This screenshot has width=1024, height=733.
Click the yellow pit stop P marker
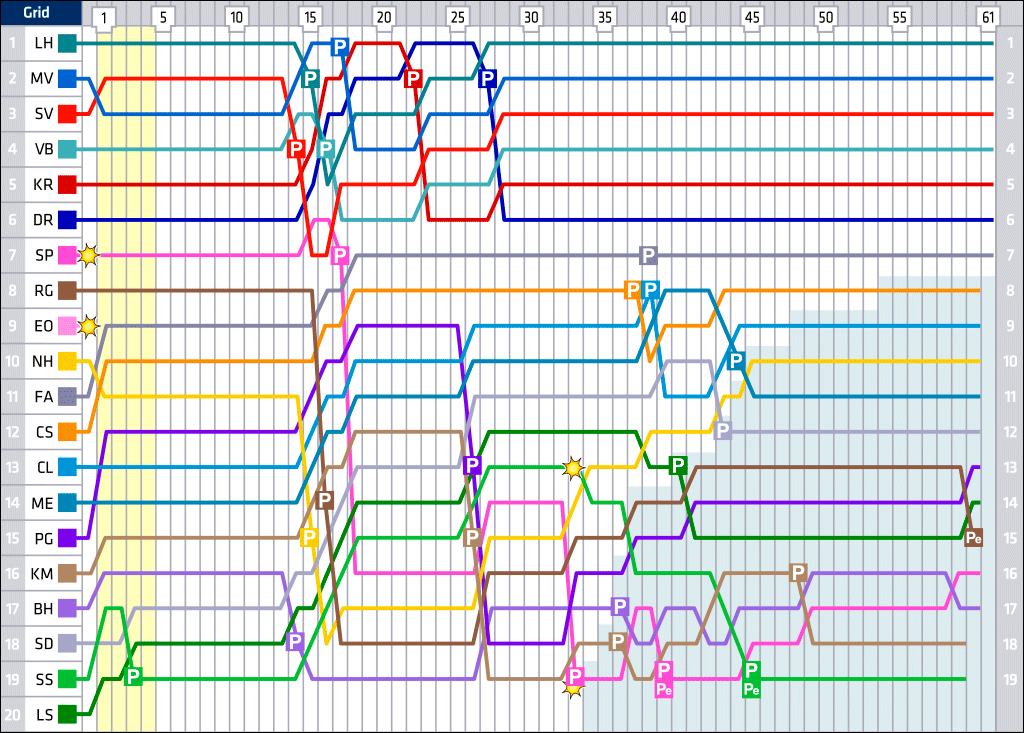[309, 537]
